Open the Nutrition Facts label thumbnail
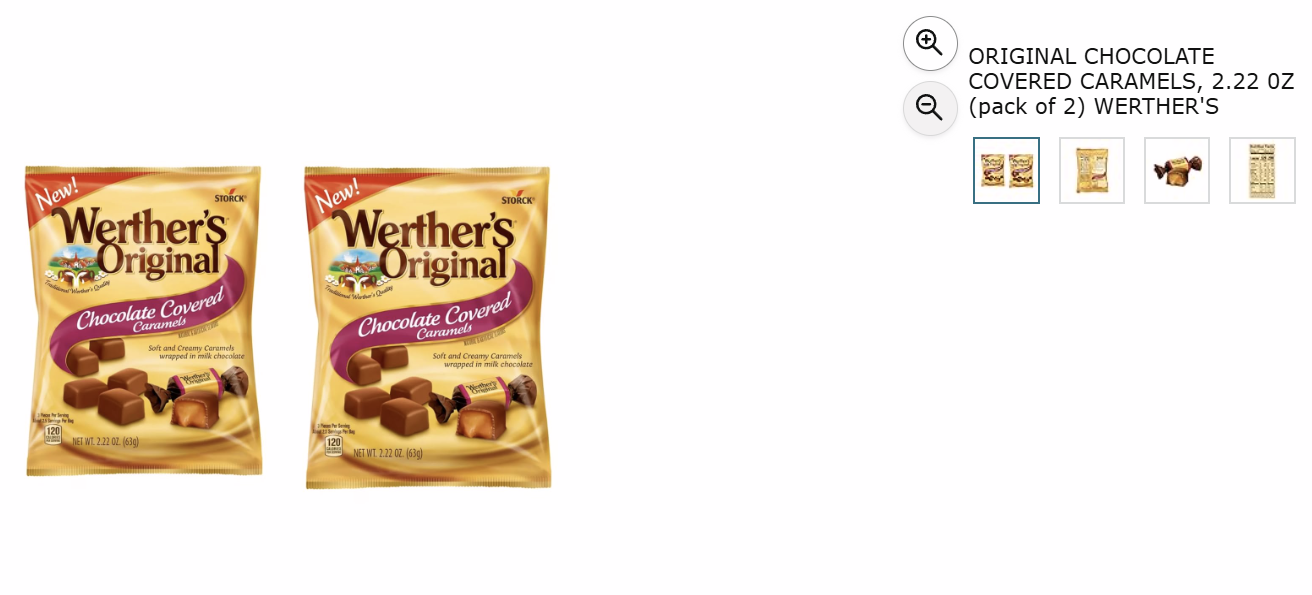Screen dimensions: 1312x595 (1262, 170)
